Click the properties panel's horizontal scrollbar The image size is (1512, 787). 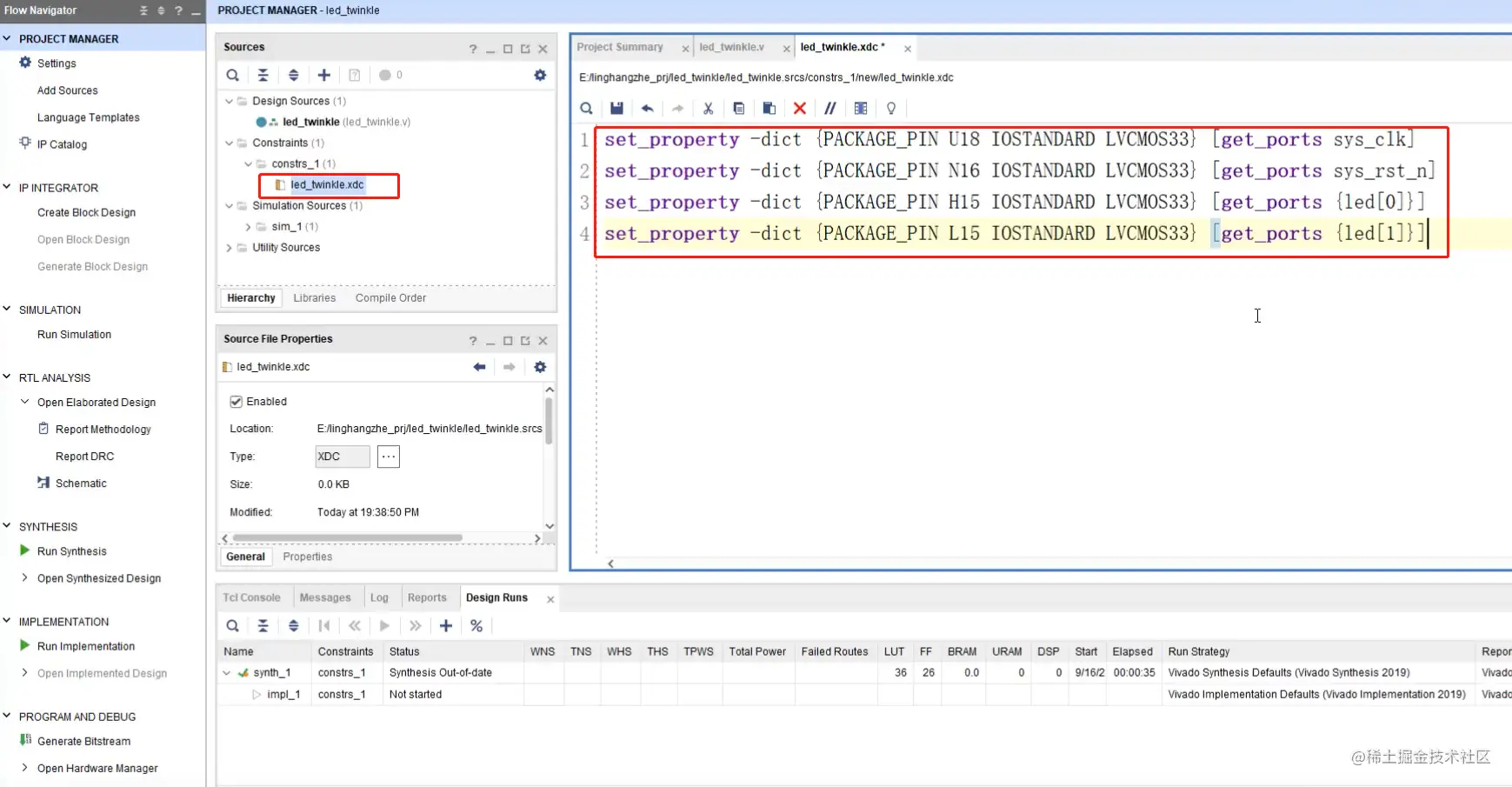[347, 538]
